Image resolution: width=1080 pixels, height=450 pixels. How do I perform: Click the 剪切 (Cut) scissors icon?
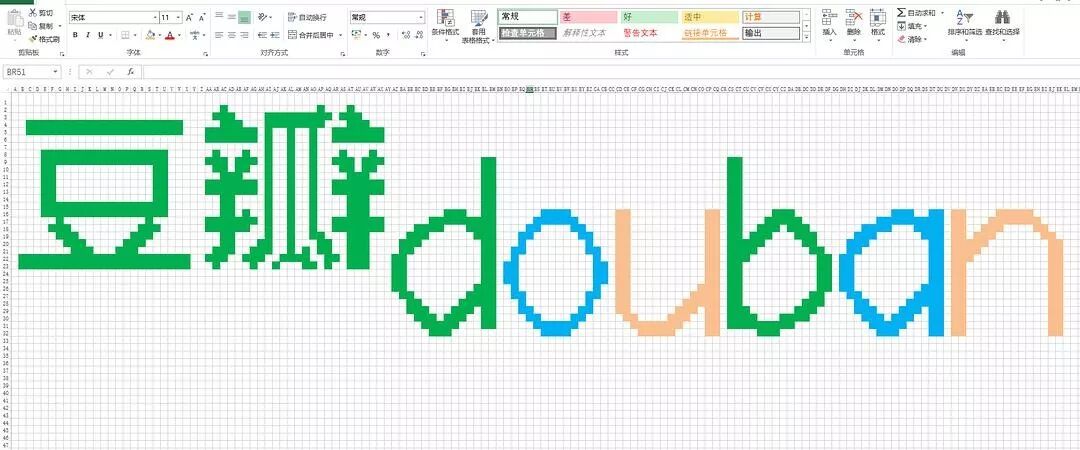pyautogui.click(x=32, y=12)
